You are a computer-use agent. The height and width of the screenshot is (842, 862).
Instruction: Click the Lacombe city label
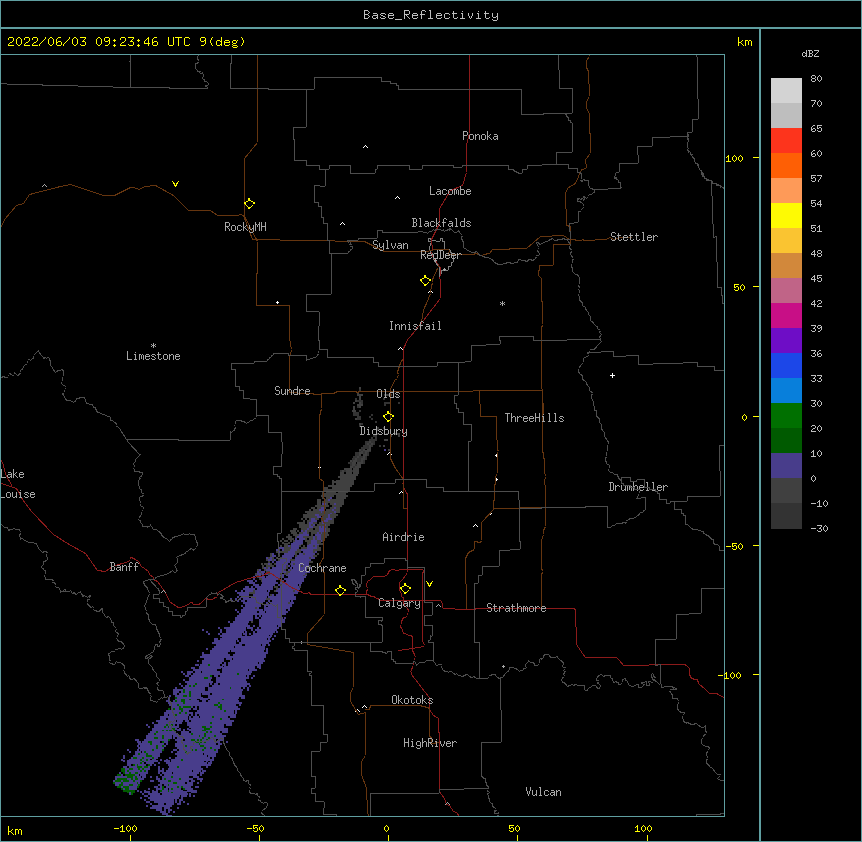450,191
